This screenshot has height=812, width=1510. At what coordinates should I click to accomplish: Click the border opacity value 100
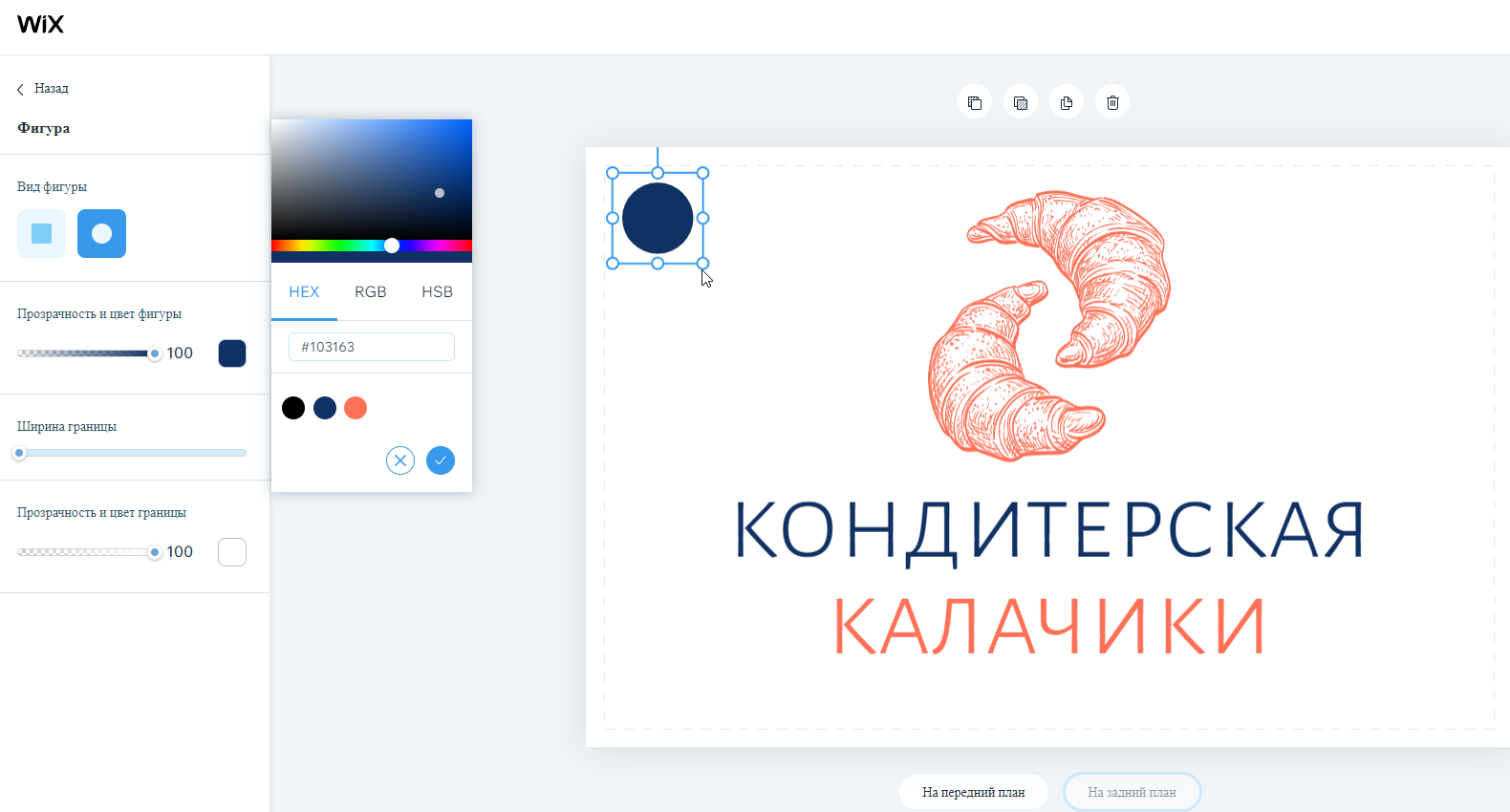pos(180,552)
